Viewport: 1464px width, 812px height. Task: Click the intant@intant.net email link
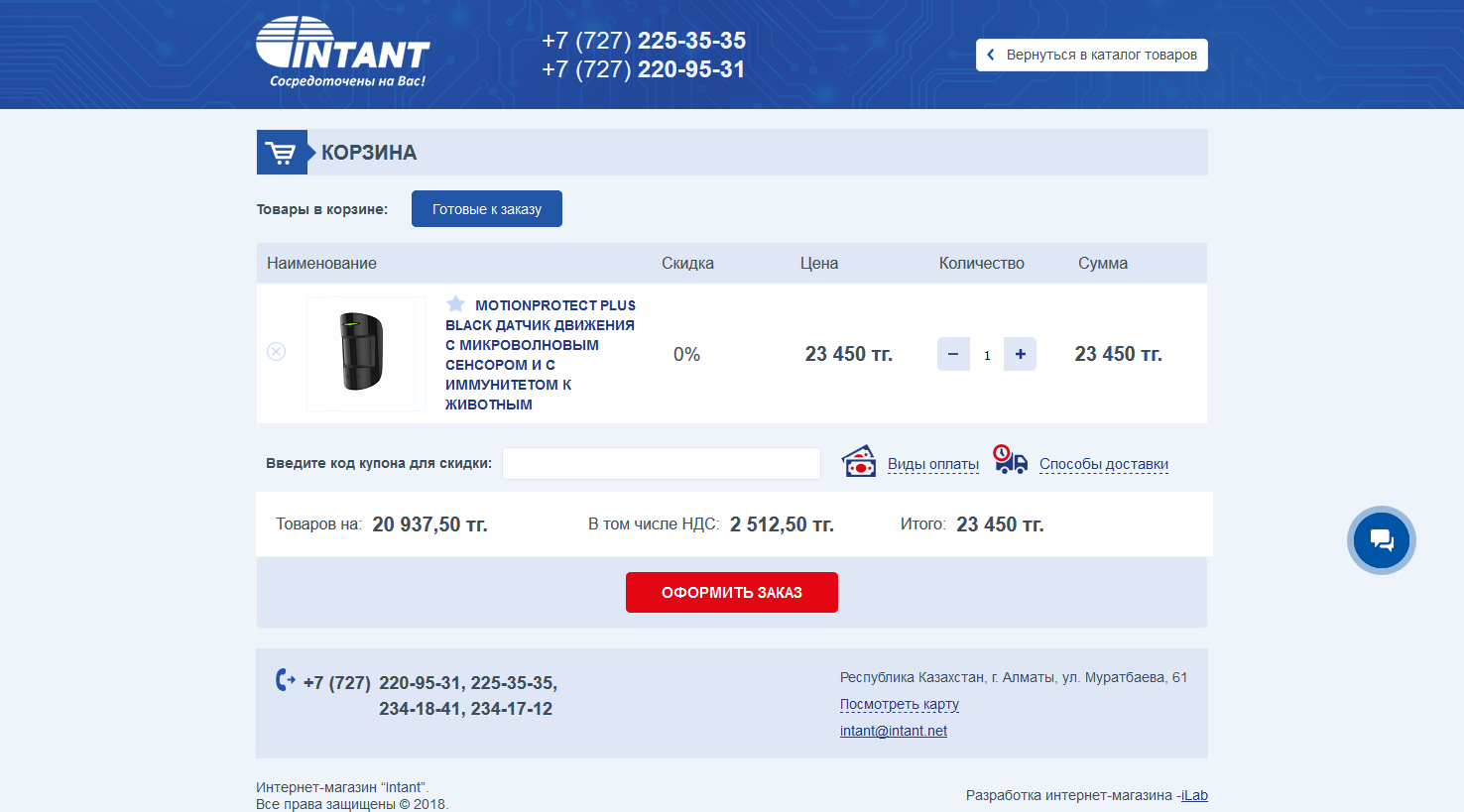point(894,731)
